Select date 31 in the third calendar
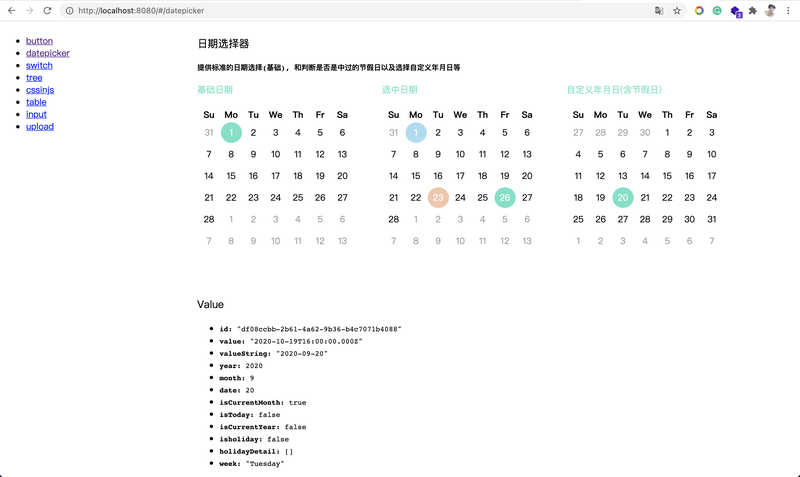The image size is (800, 477). click(x=712, y=219)
